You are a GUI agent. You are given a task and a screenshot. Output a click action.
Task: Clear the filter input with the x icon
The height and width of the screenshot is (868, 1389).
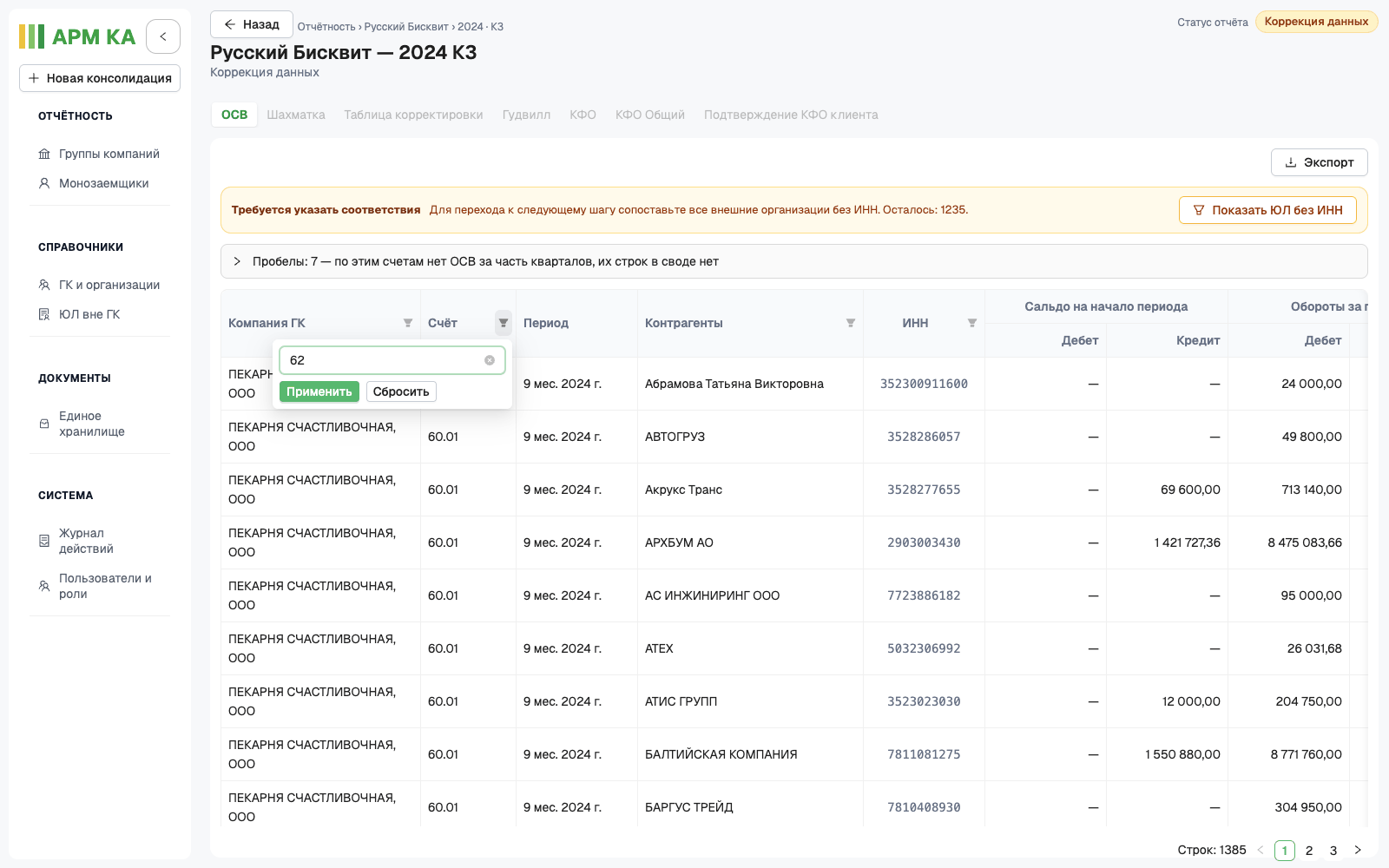(490, 360)
